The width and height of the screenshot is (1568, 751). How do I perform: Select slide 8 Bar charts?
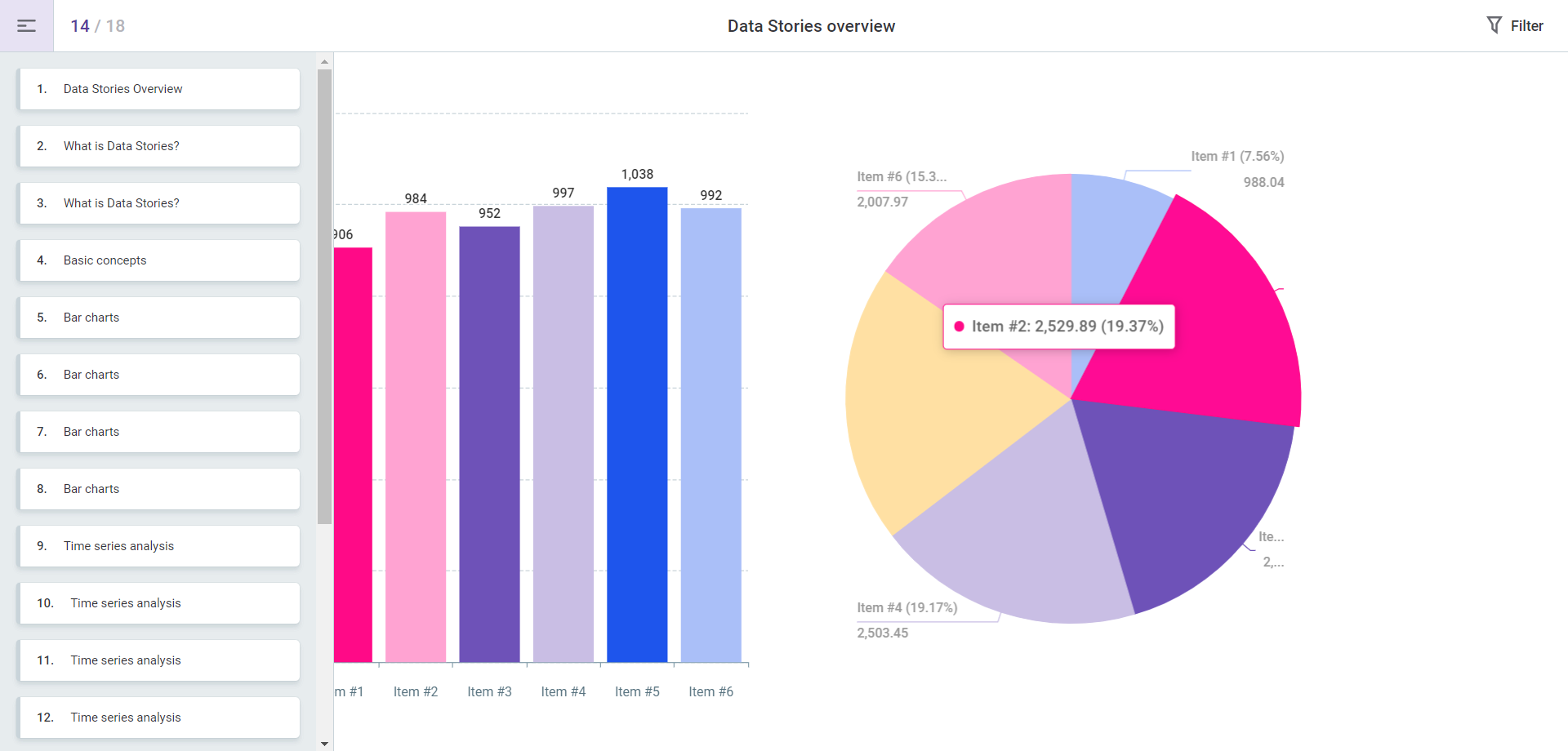[158, 488]
